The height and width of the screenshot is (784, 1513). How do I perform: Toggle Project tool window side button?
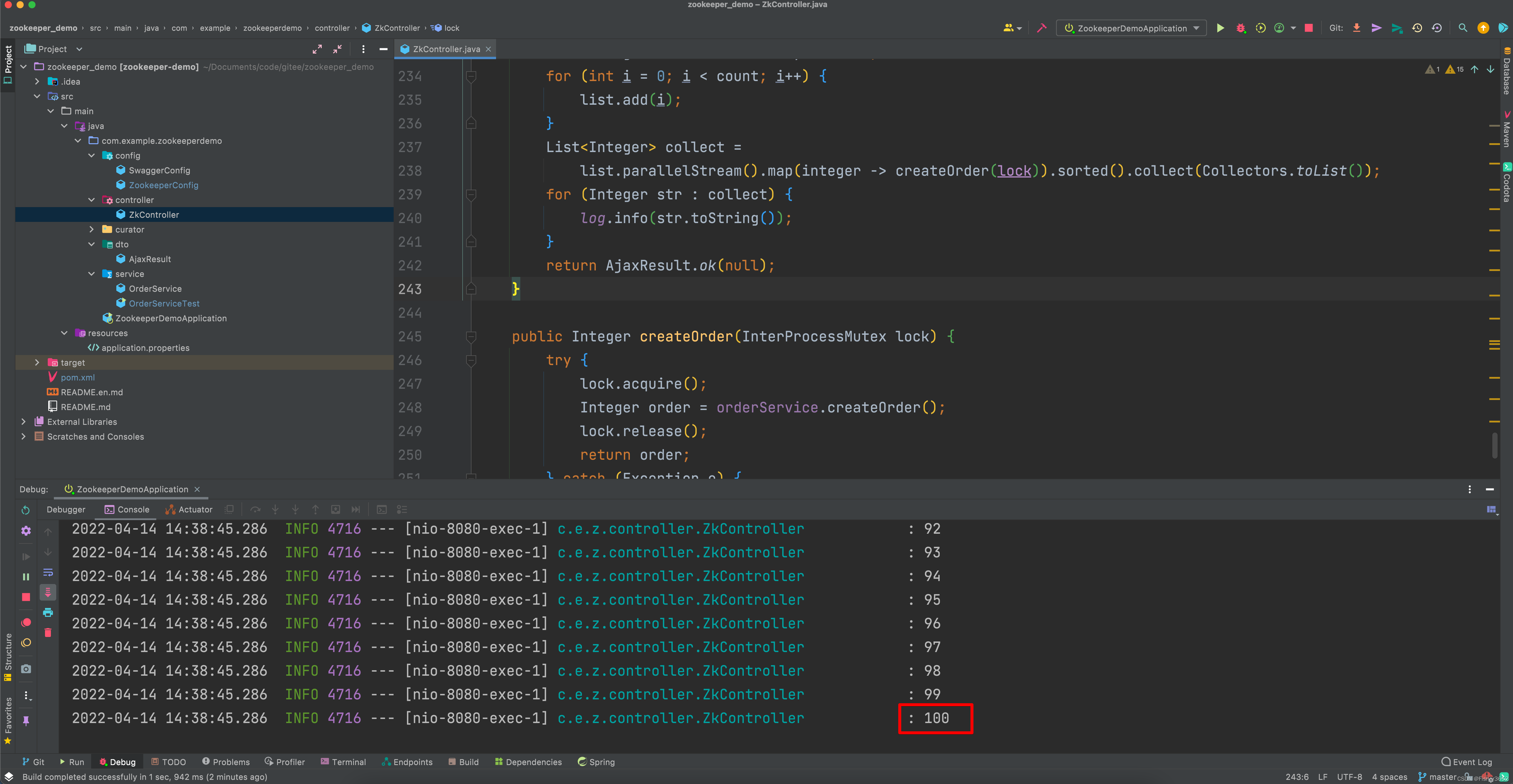click(8, 64)
